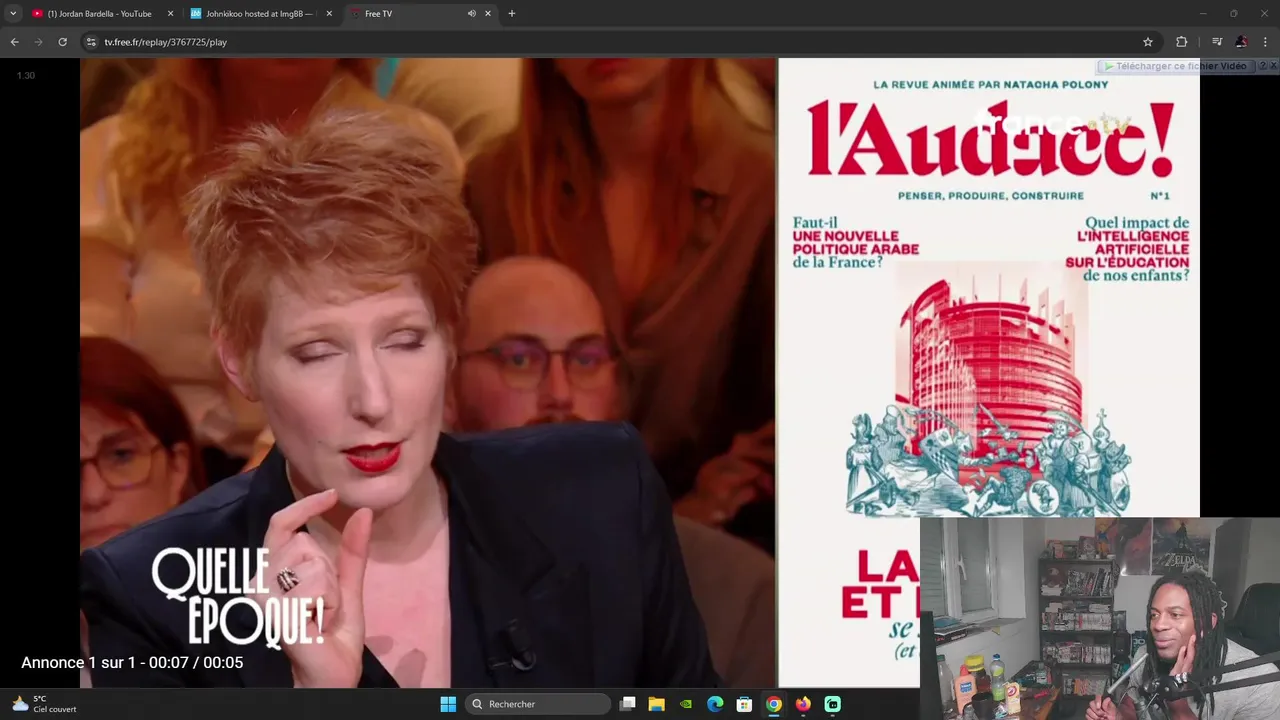Image resolution: width=1280 pixels, height=720 pixels.
Task: Click the Rechercher taskbar search box
Action: point(538,704)
